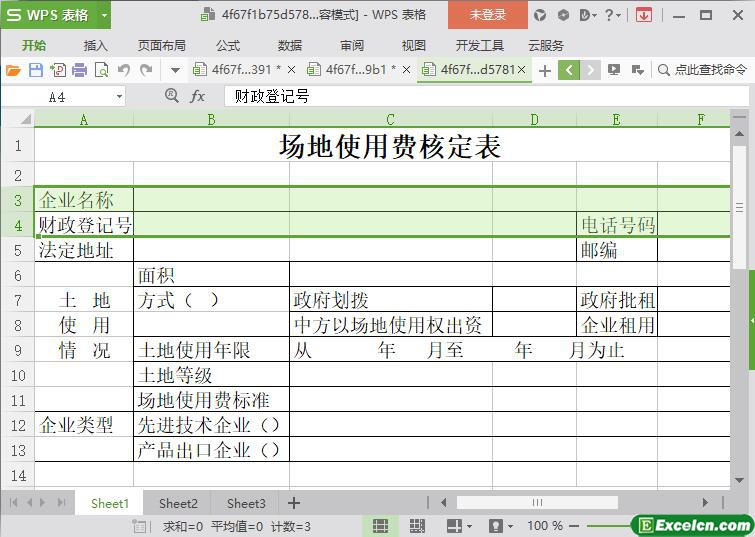The width and height of the screenshot is (755, 537).
Task: Open the Name Box dropdown arrow
Action: (x=120, y=97)
